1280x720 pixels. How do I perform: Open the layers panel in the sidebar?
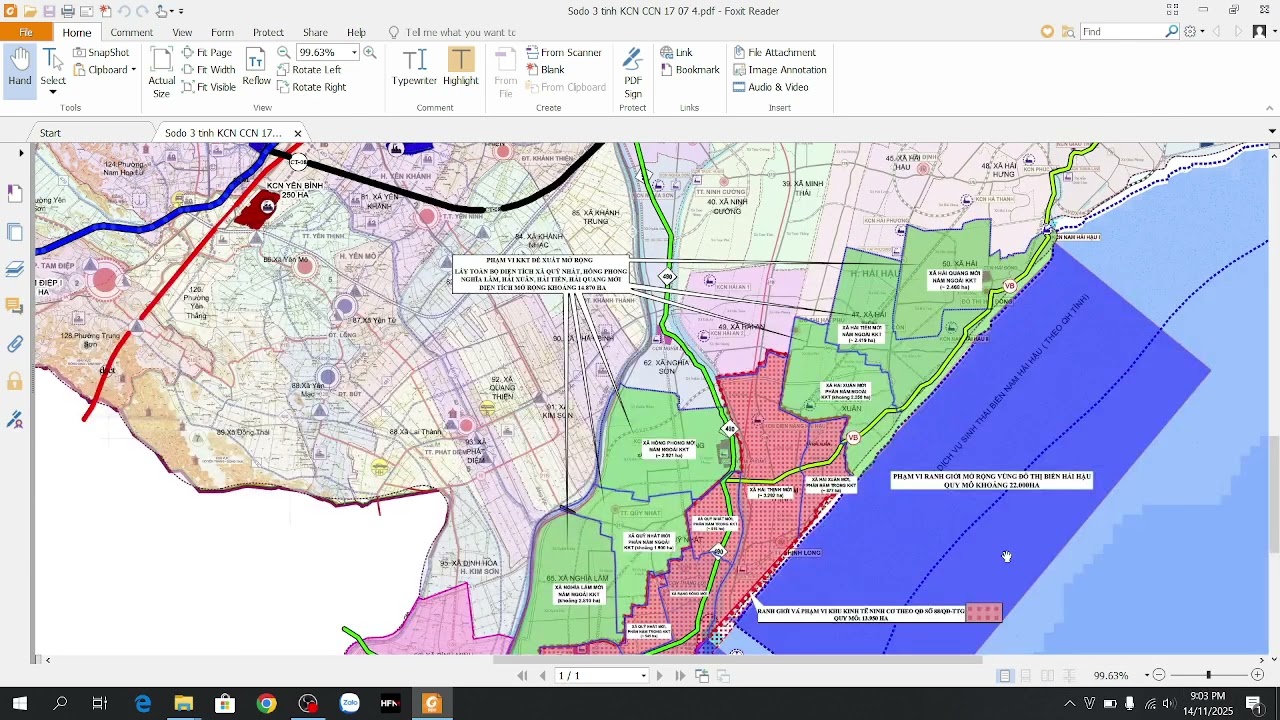click(x=15, y=269)
